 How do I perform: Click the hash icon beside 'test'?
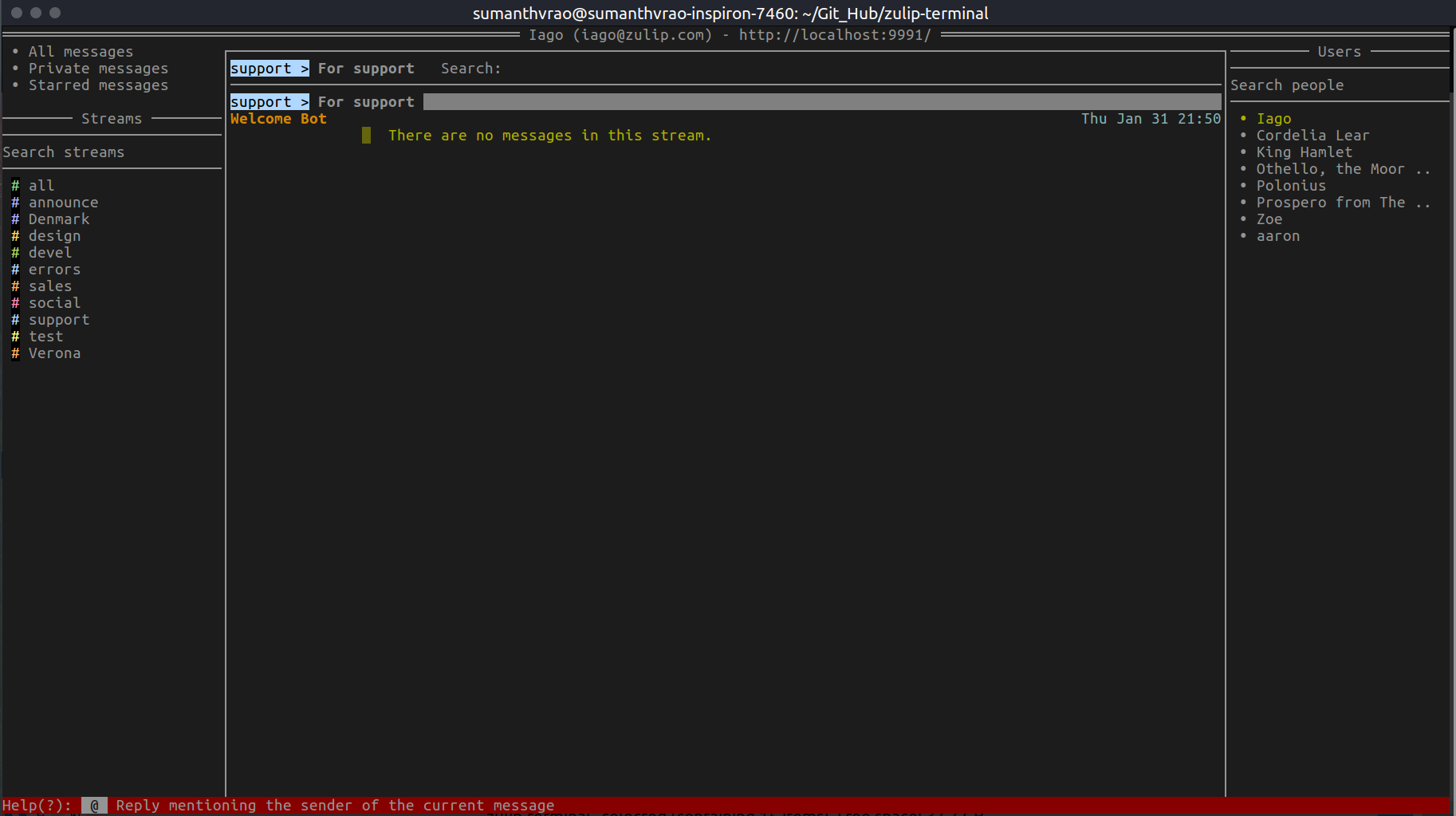click(x=15, y=337)
